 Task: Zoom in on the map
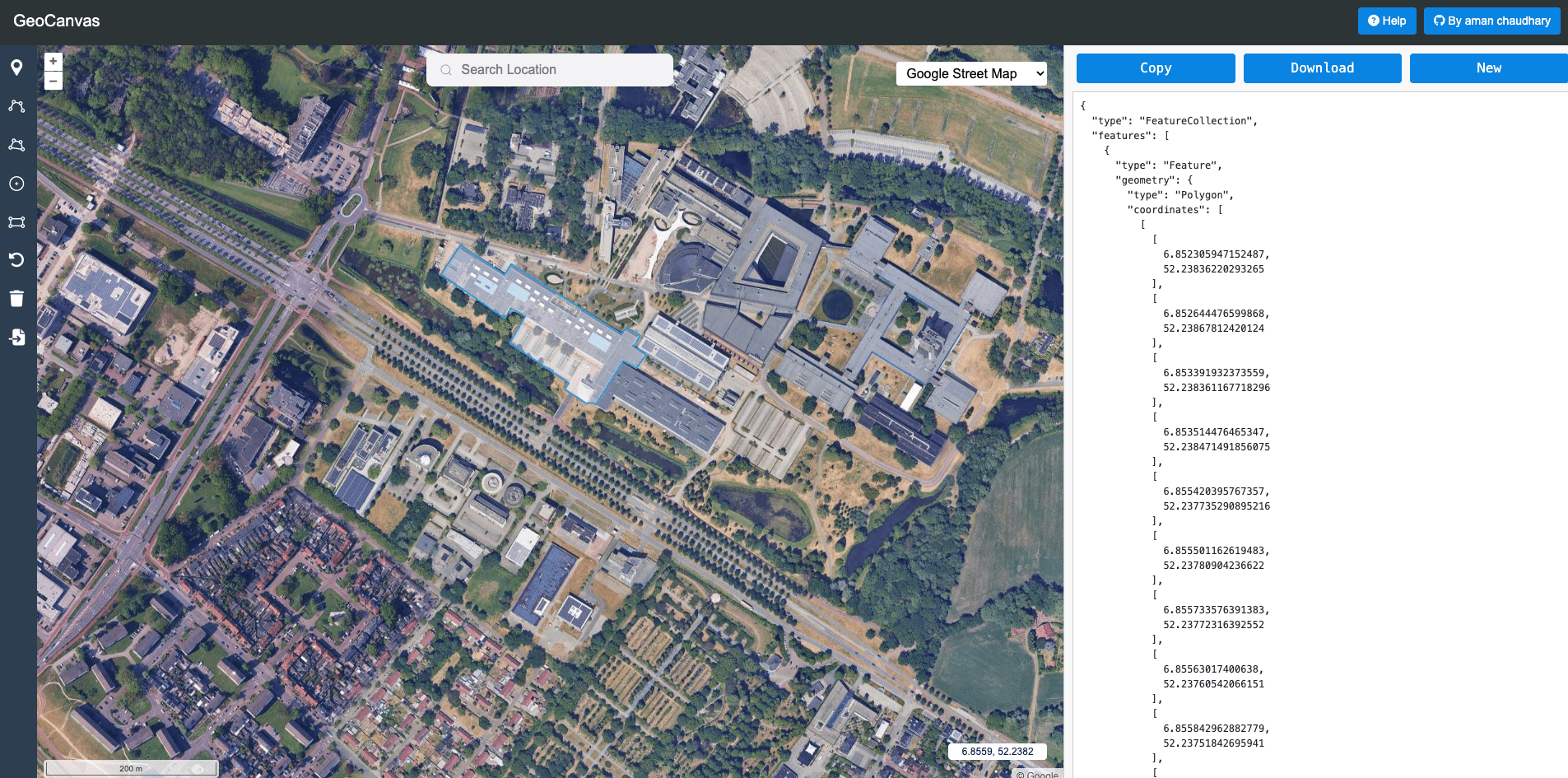(54, 61)
